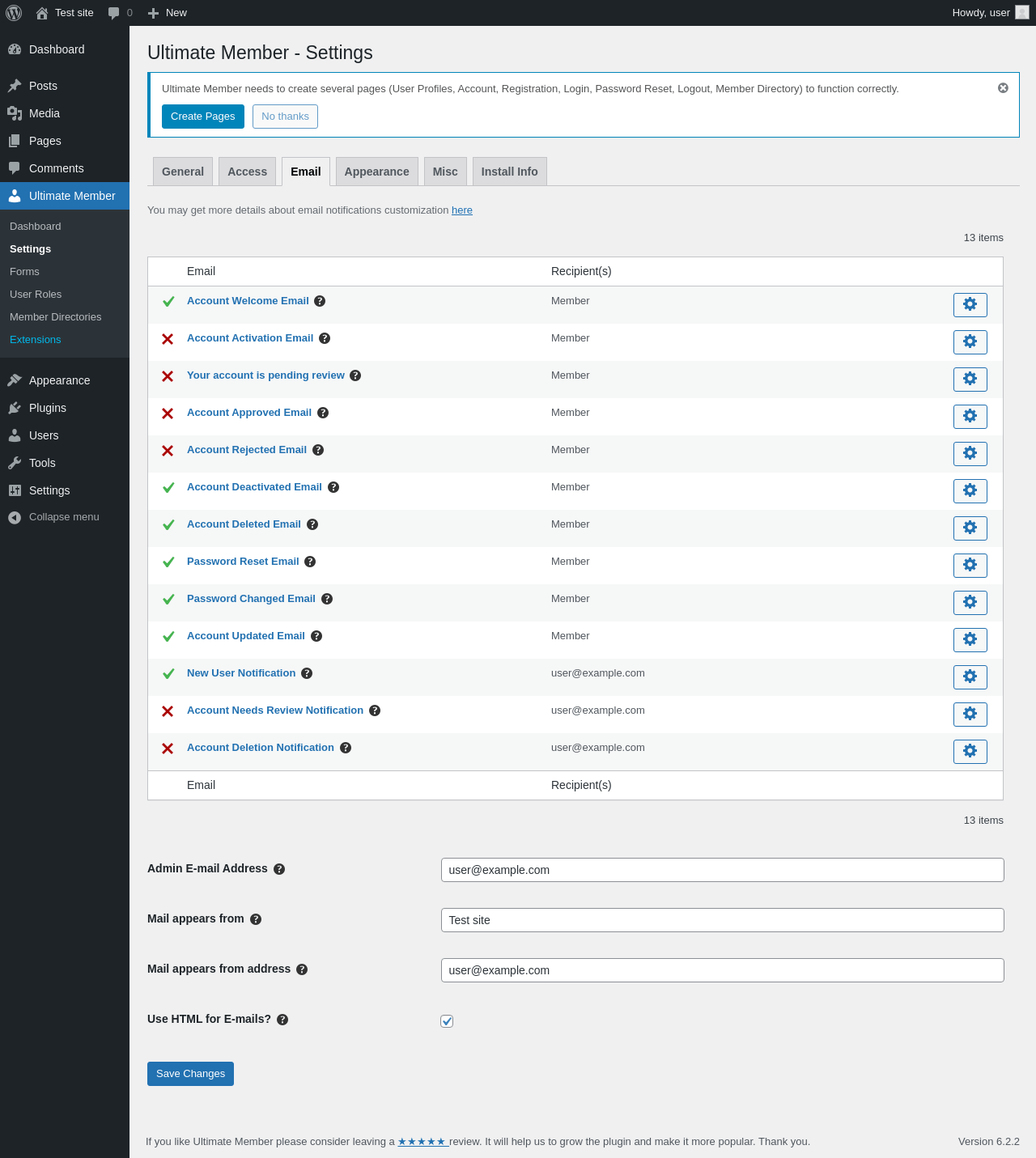Open gear settings for Account Deletion Notification
The width and height of the screenshot is (1036, 1158).
[970, 751]
